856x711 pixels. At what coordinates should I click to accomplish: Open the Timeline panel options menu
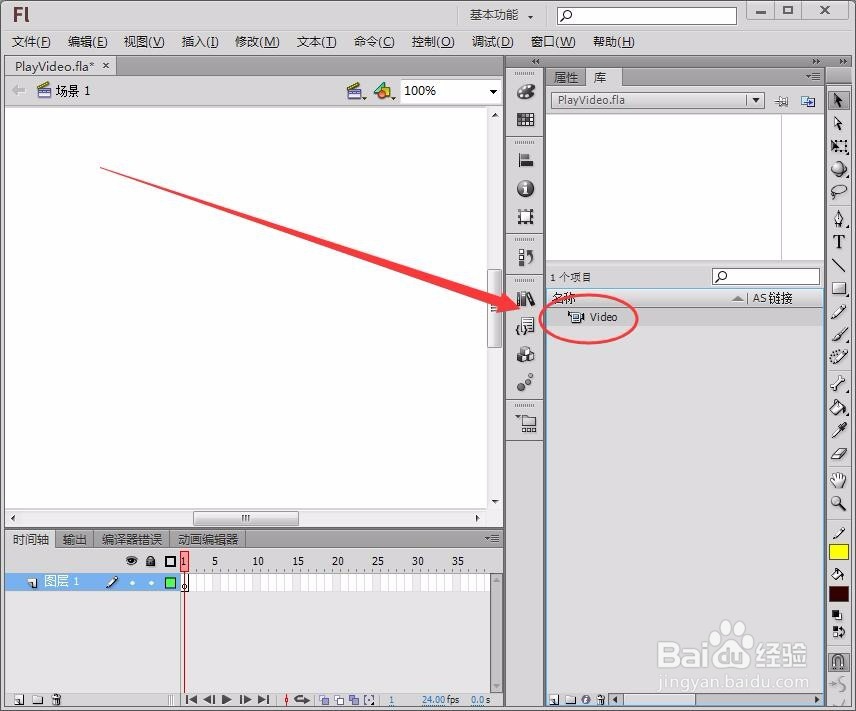tap(492, 539)
